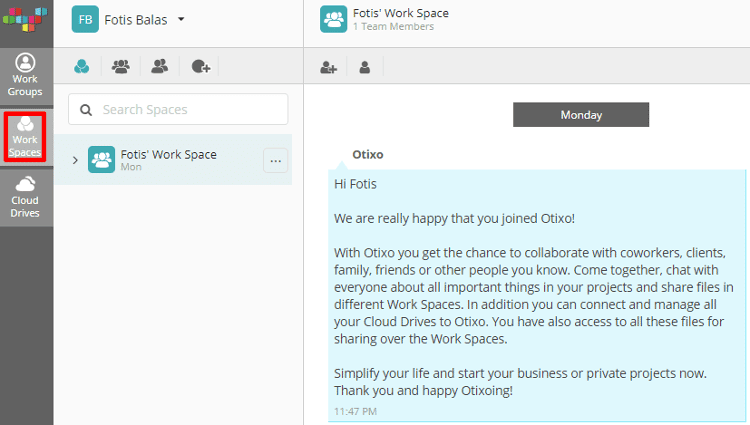The image size is (750, 425).
Task: Click the single person members icon
Action: coord(364,67)
